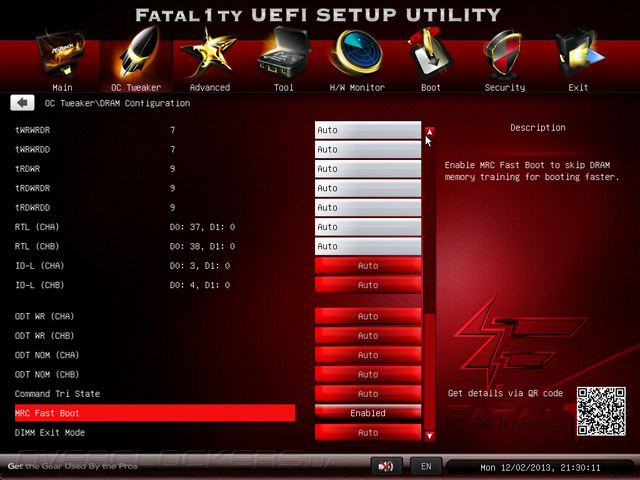Open the H/W Monitor radar icon
Screen dimensions: 640x480
pos(357,53)
